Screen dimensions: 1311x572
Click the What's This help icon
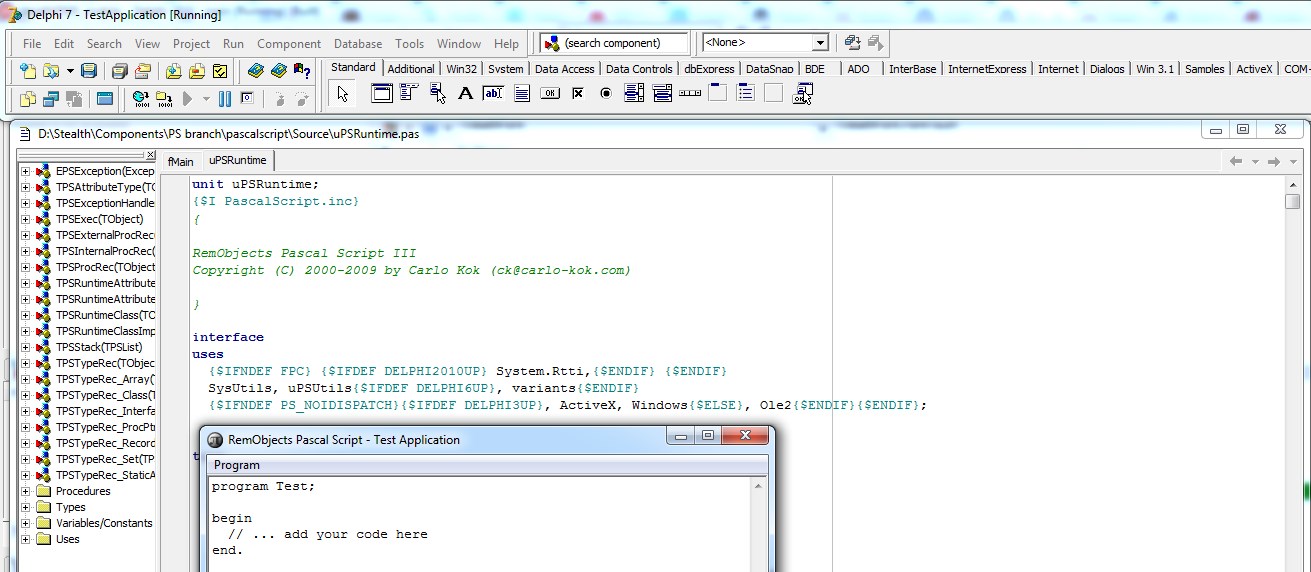[300, 71]
